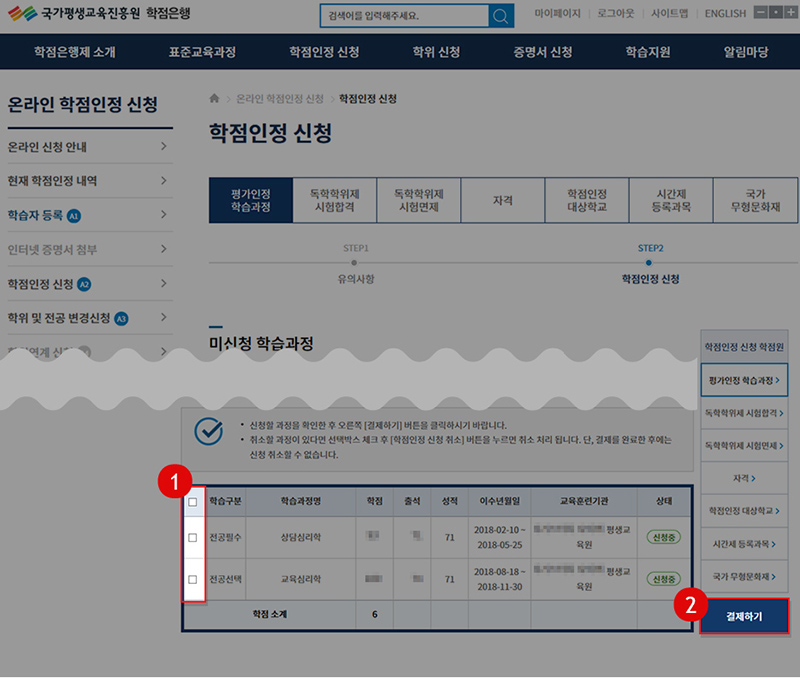Viewport: 800px width, 678px height.
Task: Click the 국가평생교육진흥원 학점은행 logo
Action: pyautogui.click(x=97, y=15)
